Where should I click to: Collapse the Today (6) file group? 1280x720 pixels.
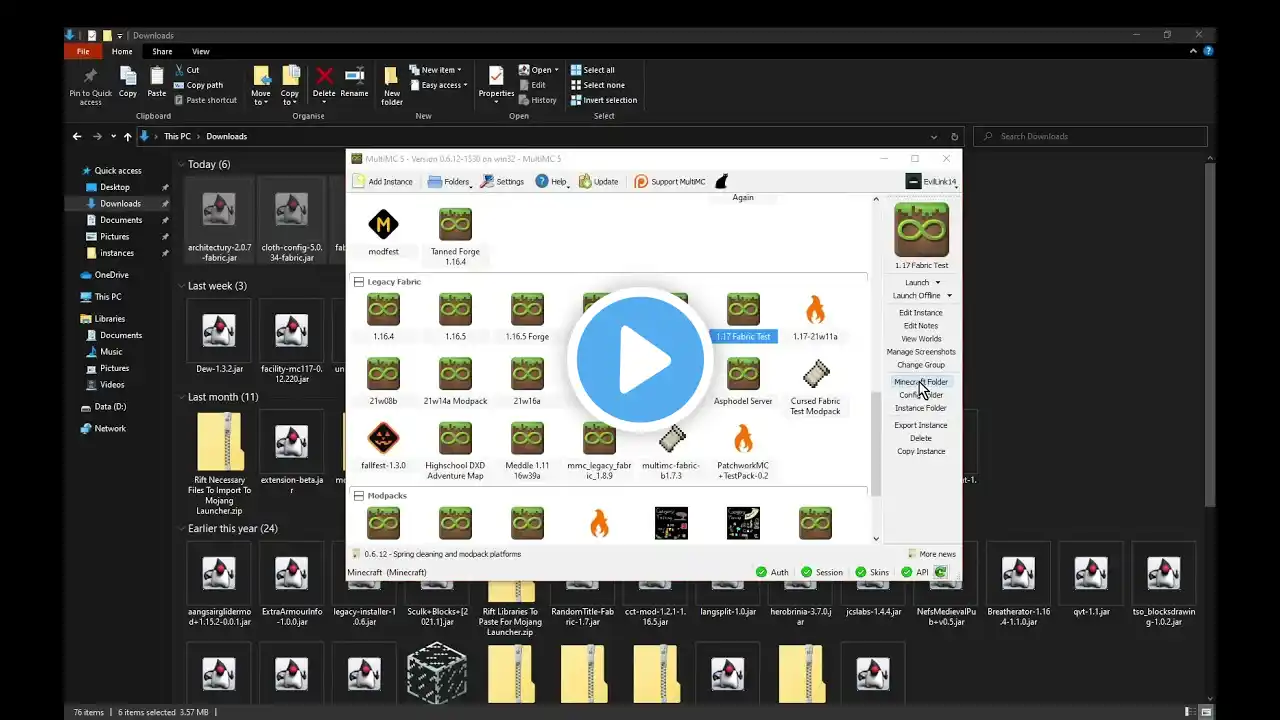pyautogui.click(x=181, y=164)
